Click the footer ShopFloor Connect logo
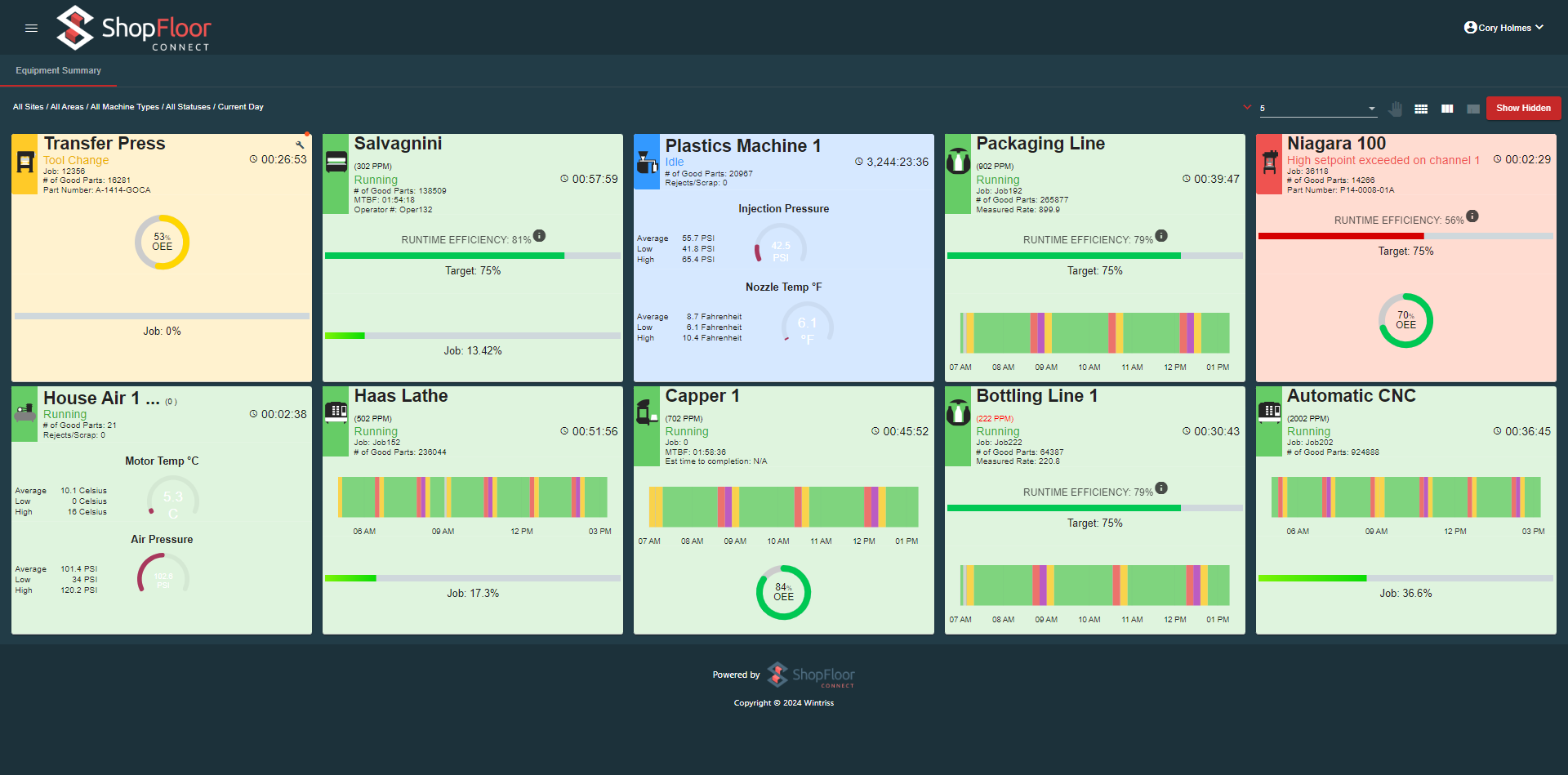1568x775 pixels. click(811, 675)
